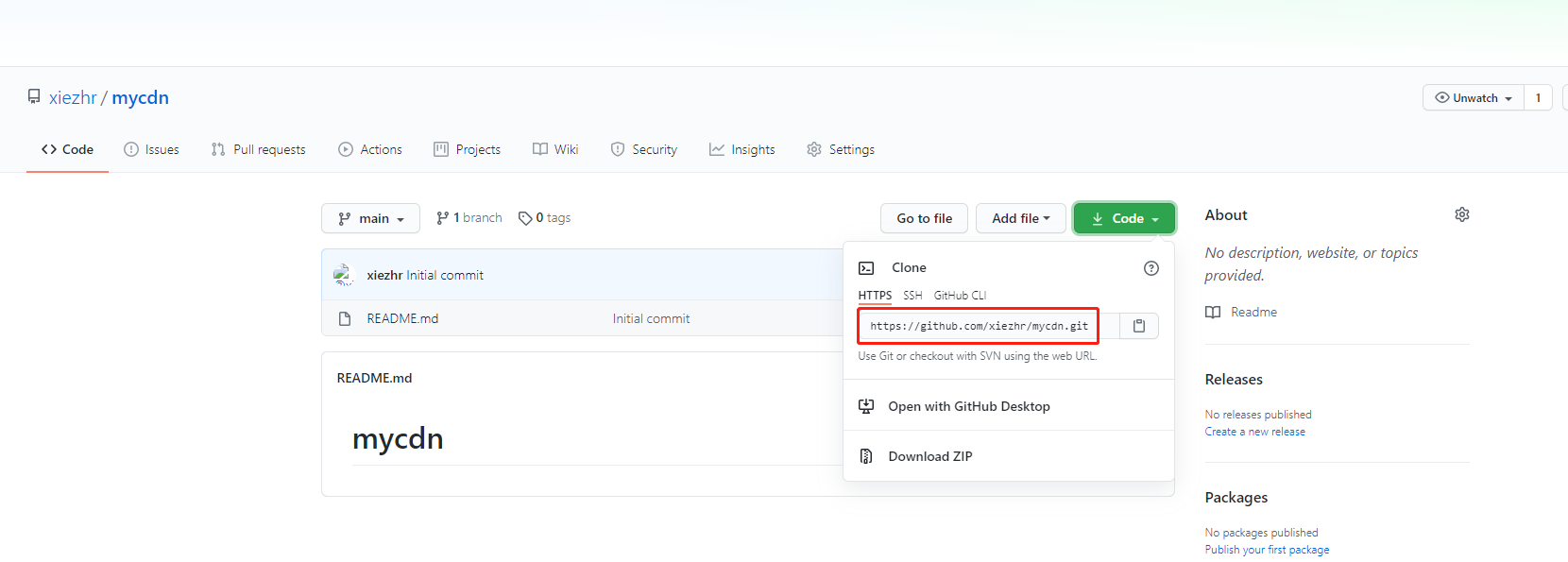Toggle the green Code dropdown button
This screenshot has width=1568, height=562.
pyautogui.click(x=1124, y=218)
